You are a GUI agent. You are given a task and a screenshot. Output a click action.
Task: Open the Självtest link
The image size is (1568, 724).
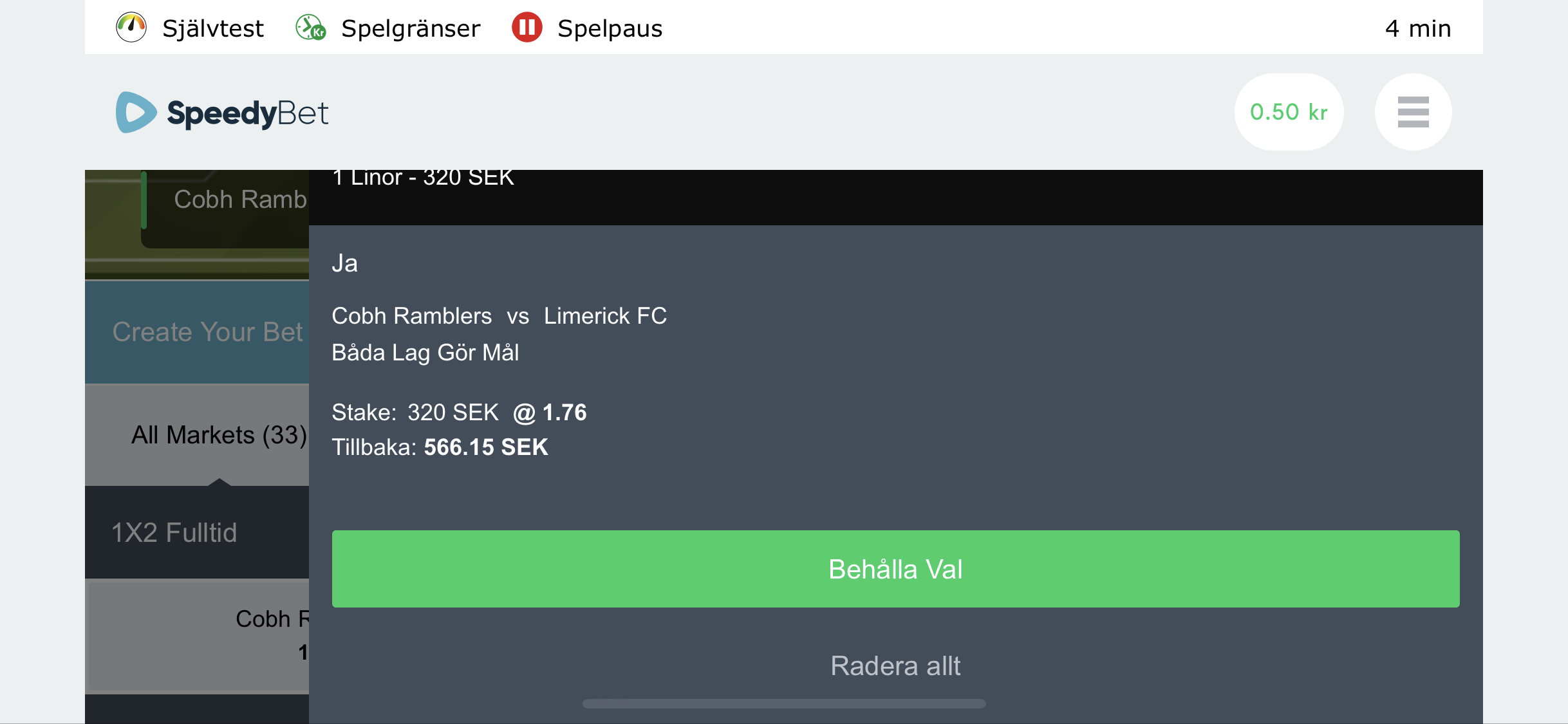[x=213, y=28]
